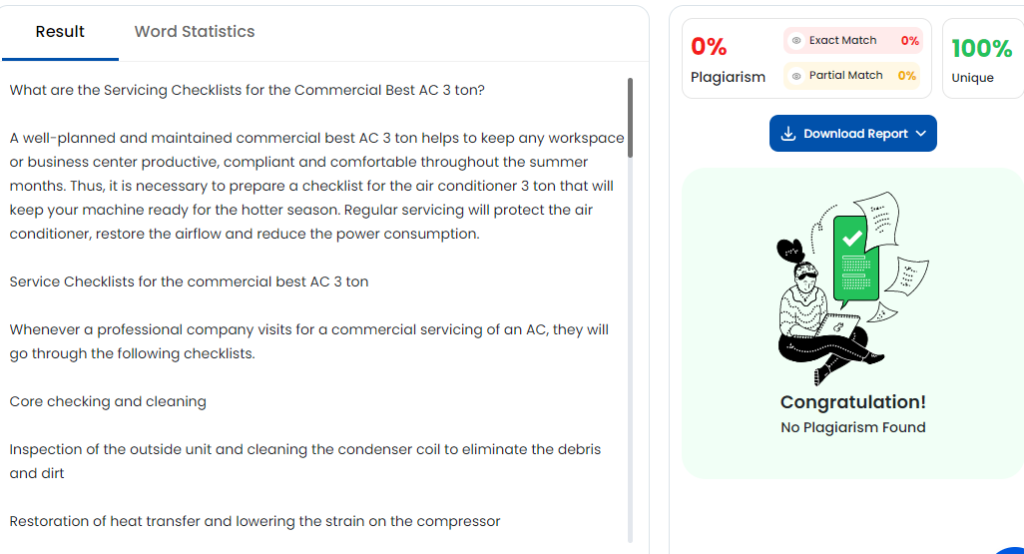Click the green 100% Unique score

click(981, 48)
